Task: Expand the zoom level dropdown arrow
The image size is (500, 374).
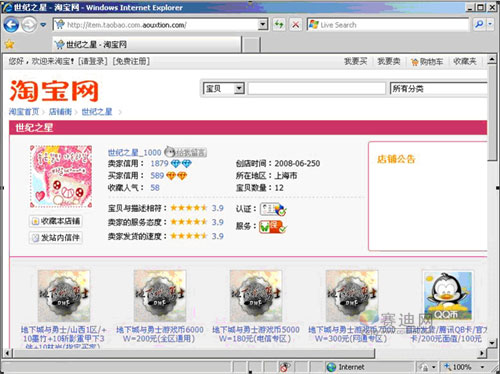Action: pyautogui.click(x=482, y=367)
